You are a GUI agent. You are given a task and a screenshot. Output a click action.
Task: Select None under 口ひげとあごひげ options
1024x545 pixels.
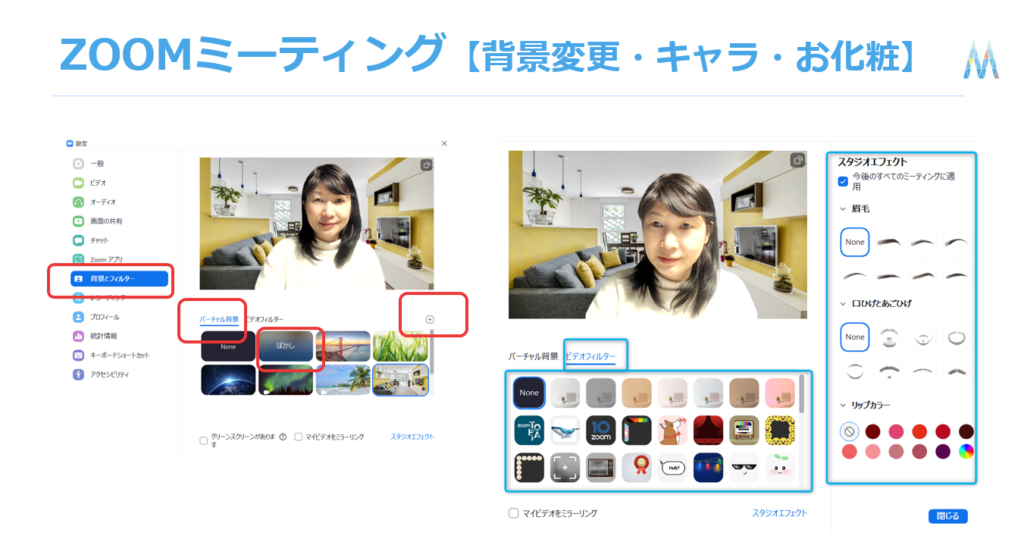pyautogui.click(x=855, y=337)
